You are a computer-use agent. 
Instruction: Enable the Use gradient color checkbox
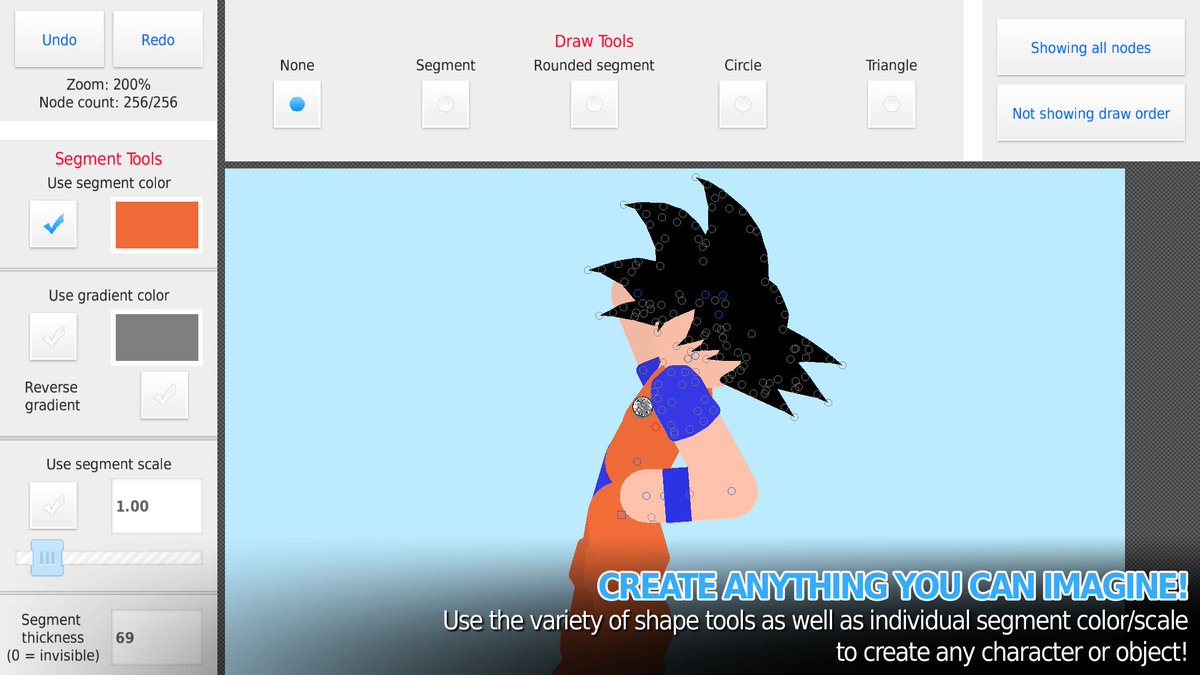click(54, 337)
